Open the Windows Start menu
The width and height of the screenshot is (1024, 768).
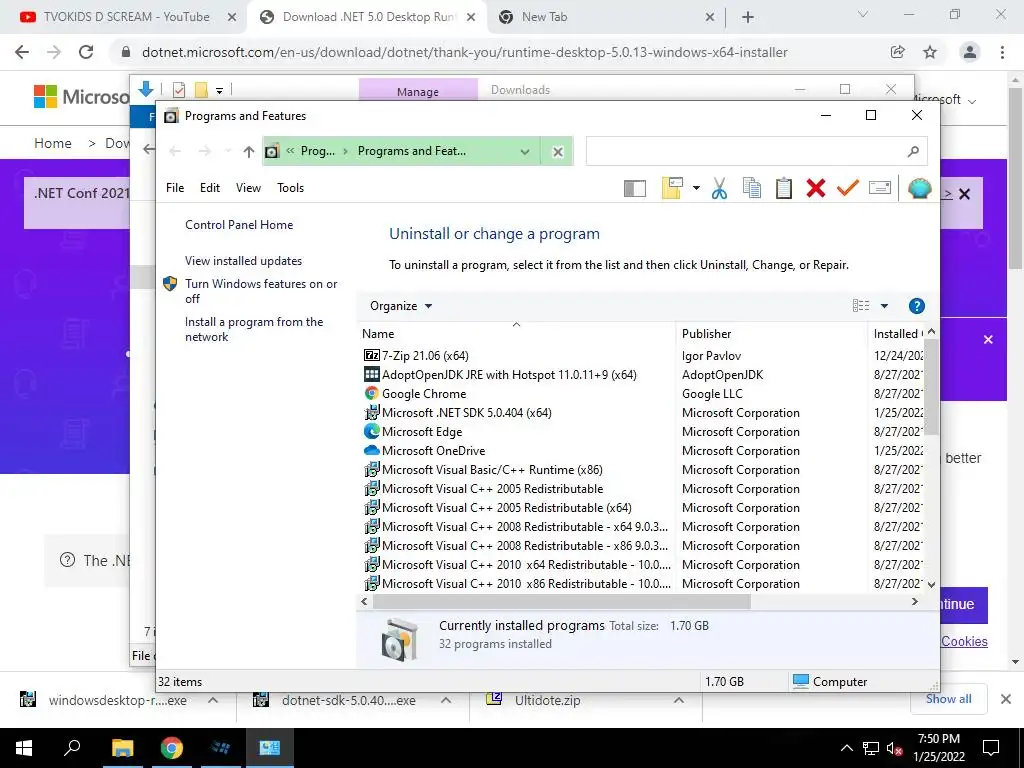tap(24, 748)
